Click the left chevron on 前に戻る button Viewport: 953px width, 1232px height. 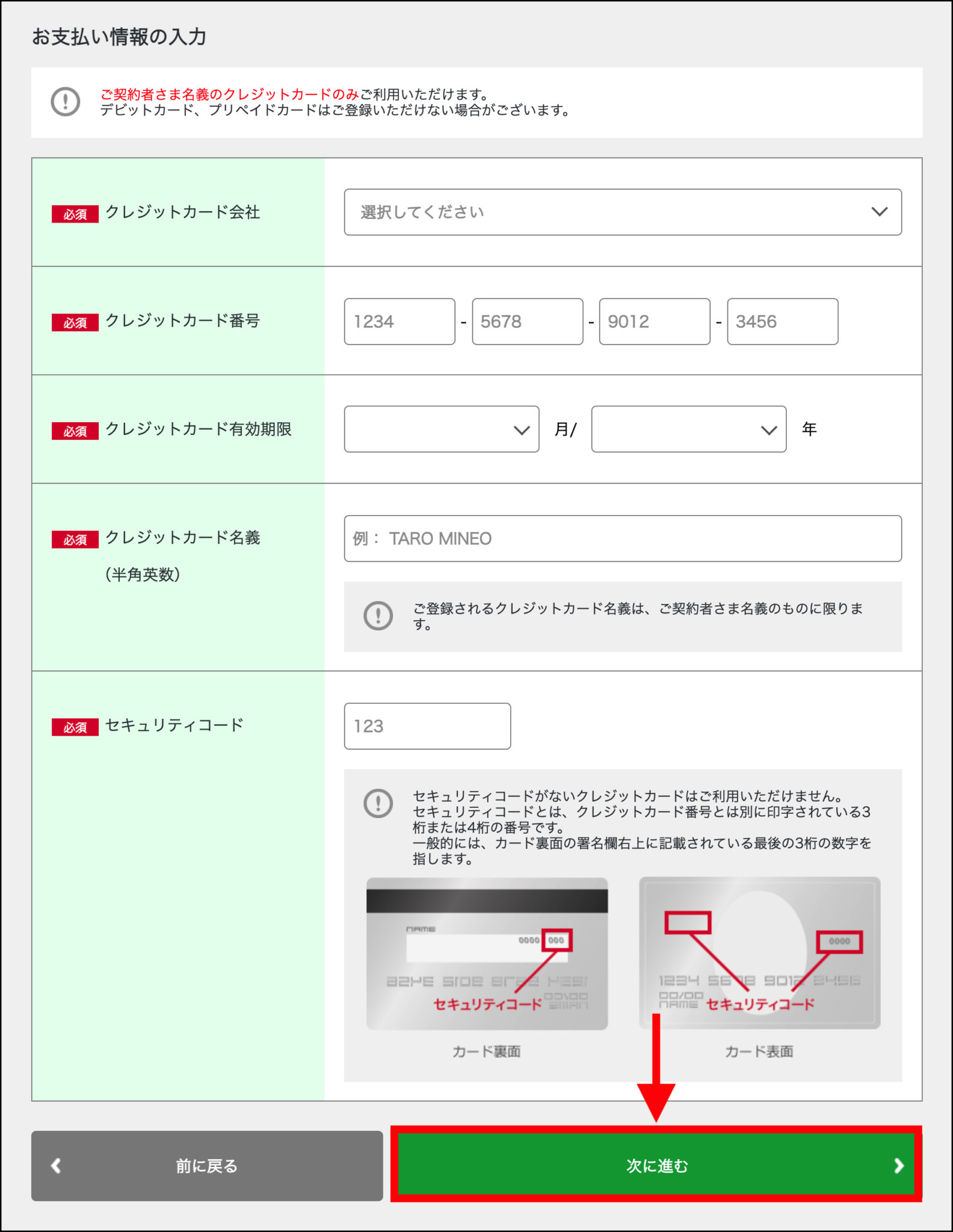click(57, 1165)
